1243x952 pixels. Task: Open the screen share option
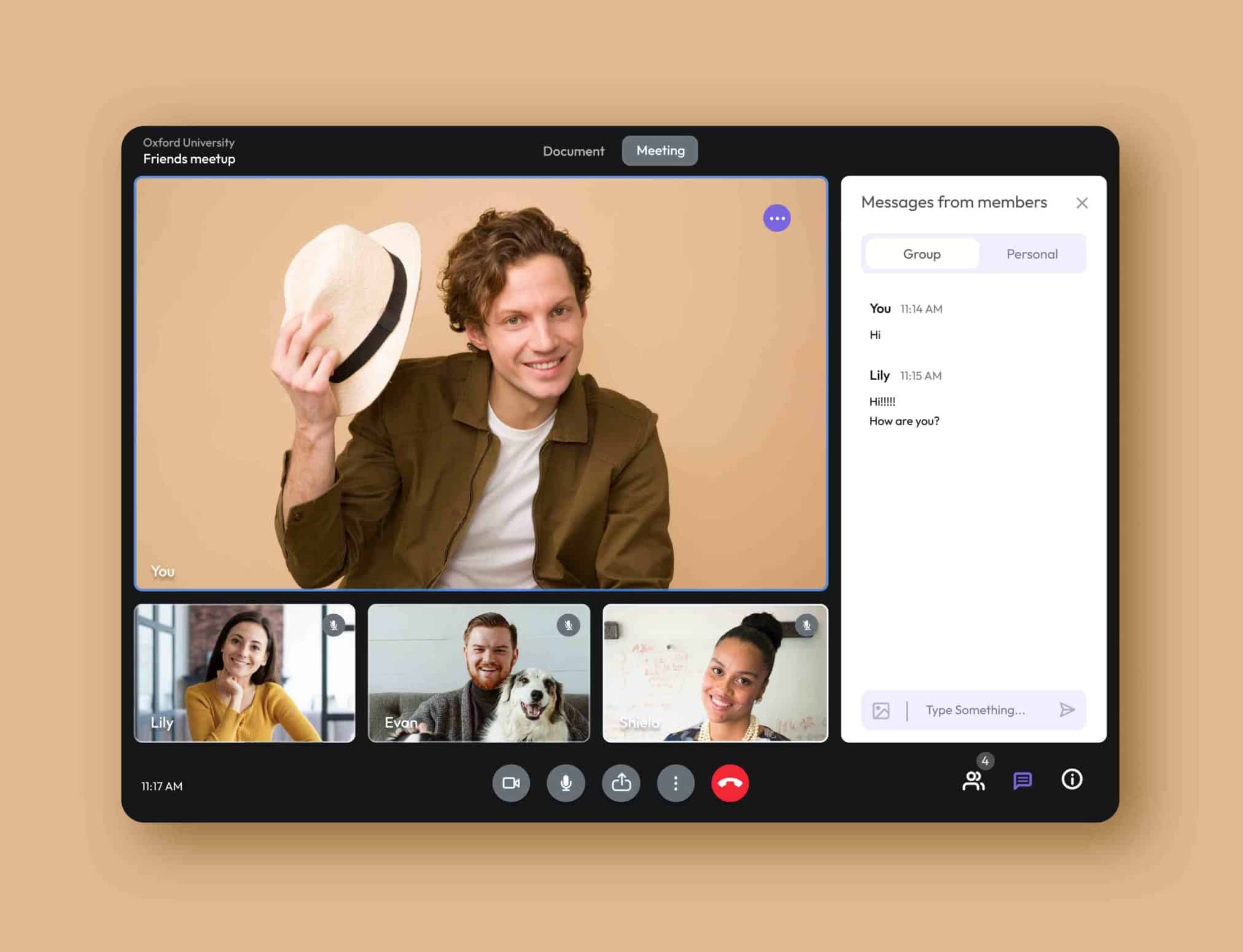[x=621, y=783]
